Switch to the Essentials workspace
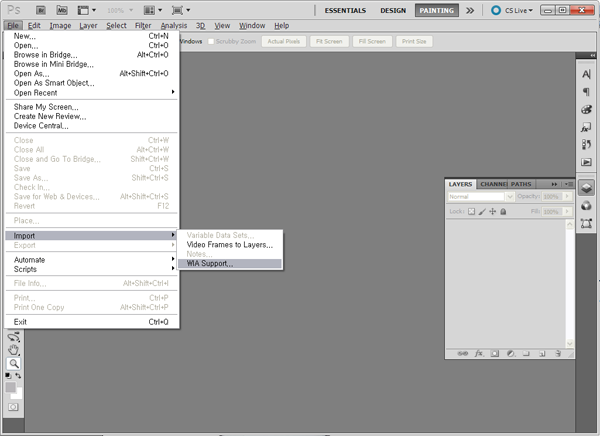 [x=345, y=10]
